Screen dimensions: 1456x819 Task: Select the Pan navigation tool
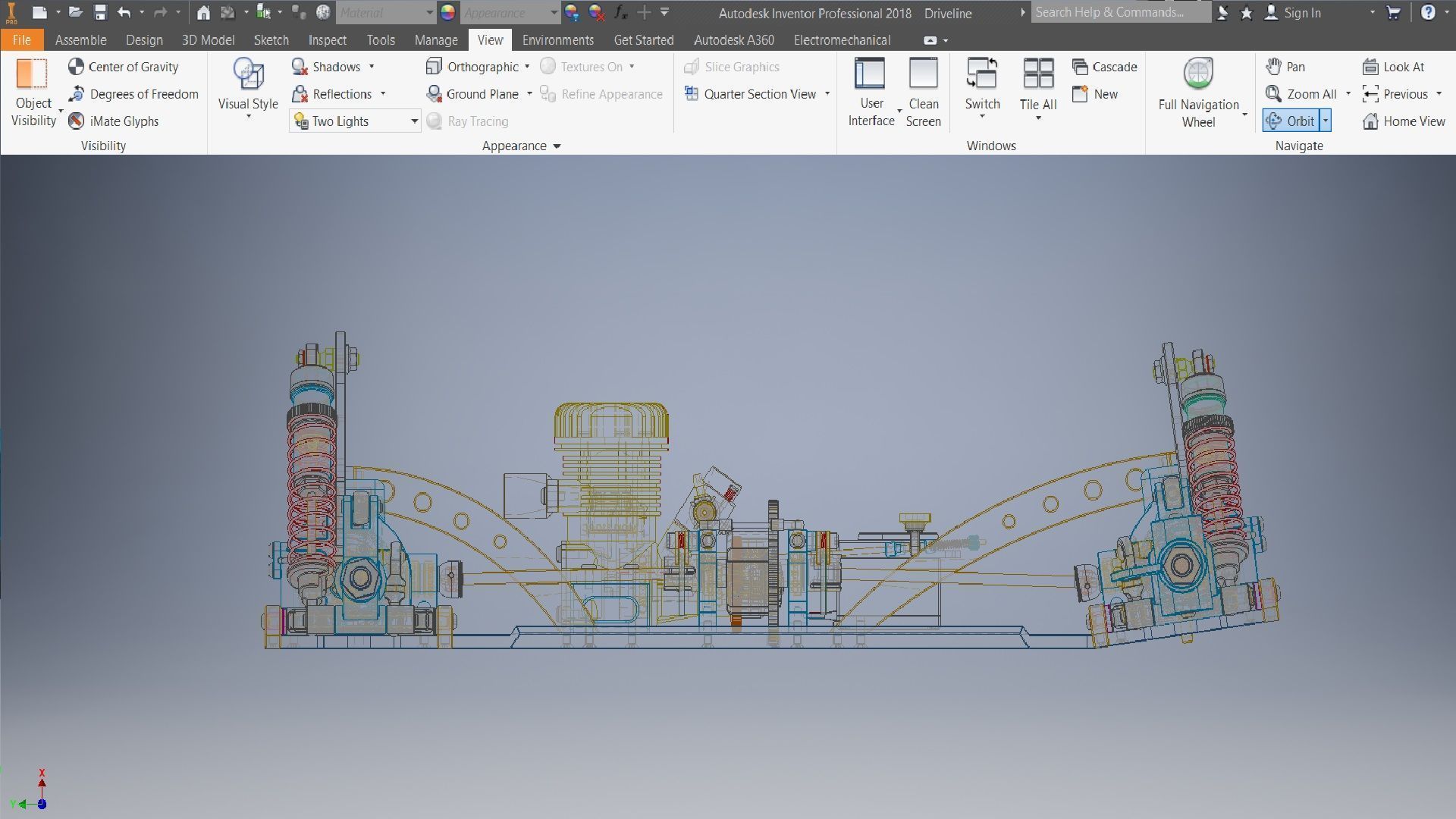click(x=1286, y=67)
